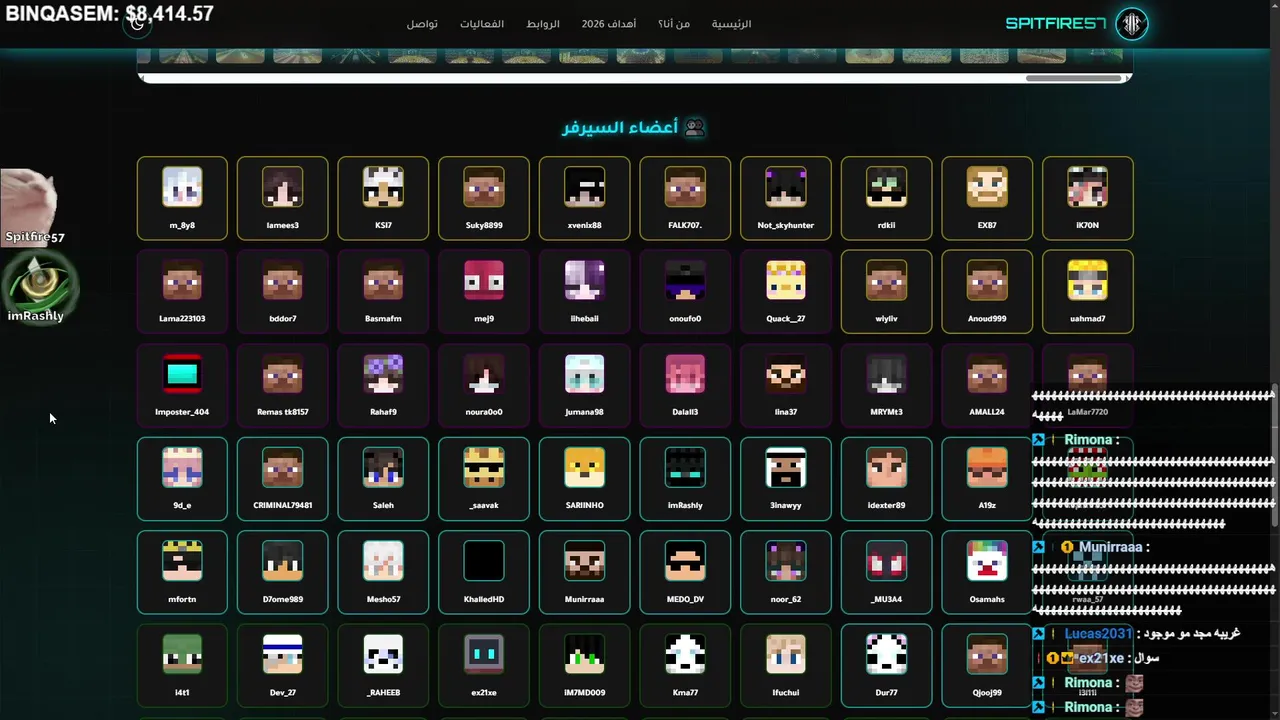Click Saleh member avatar
This screenshot has width=1280, height=720.
pyautogui.click(x=383, y=467)
